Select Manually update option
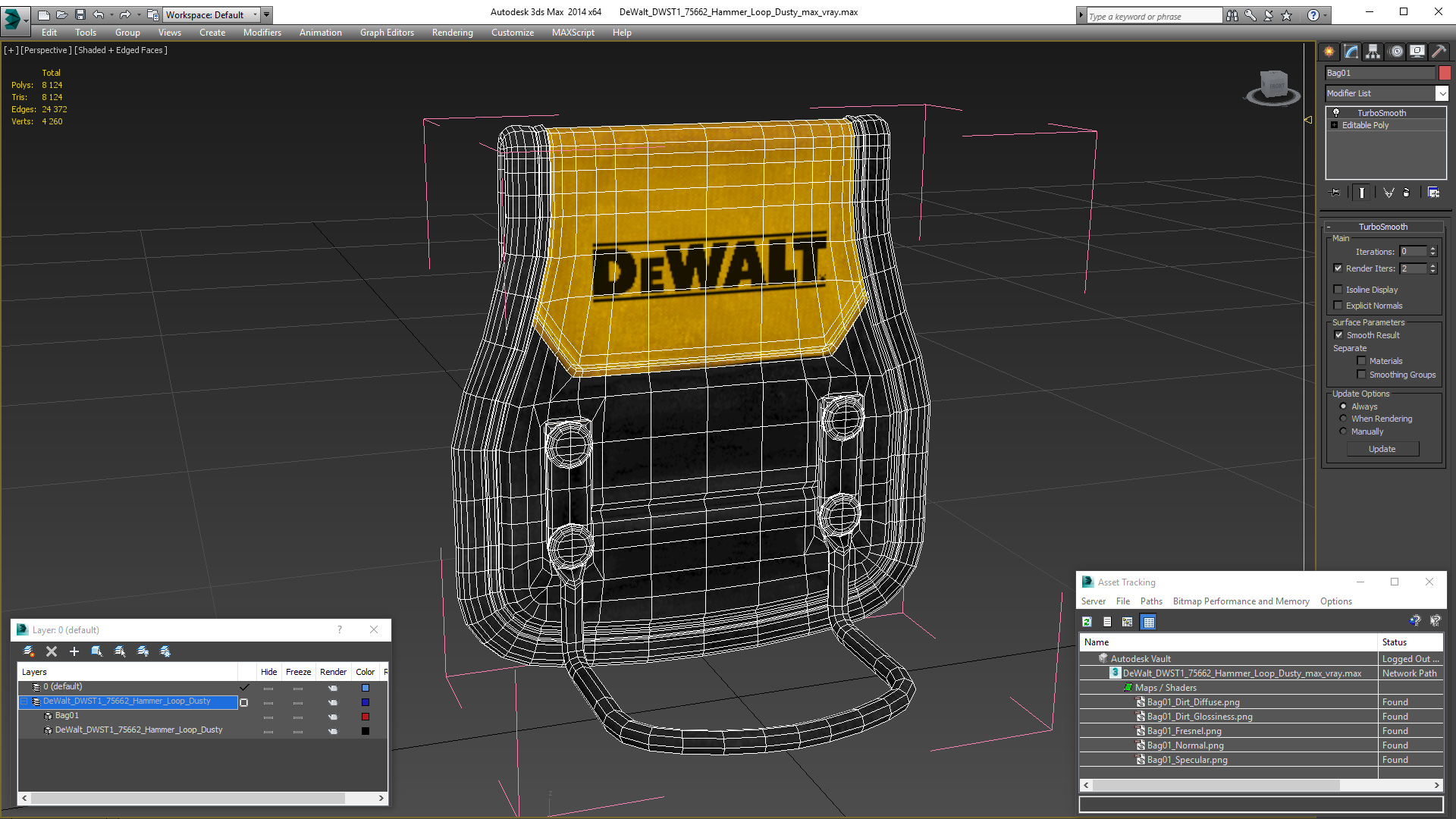The height and width of the screenshot is (819, 1456). (1343, 431)
